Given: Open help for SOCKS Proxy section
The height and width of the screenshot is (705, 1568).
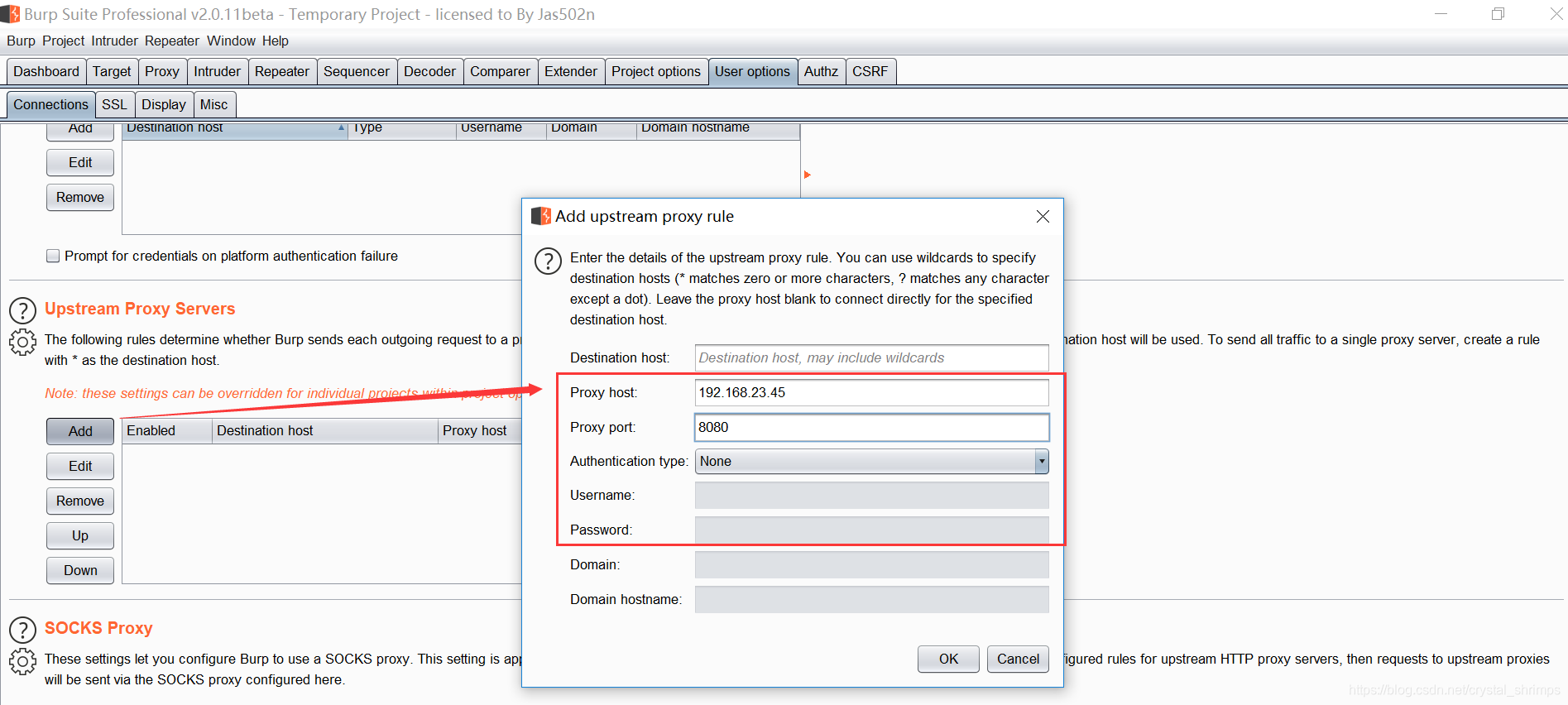Looking at the screenshot, I should (22, 630).
